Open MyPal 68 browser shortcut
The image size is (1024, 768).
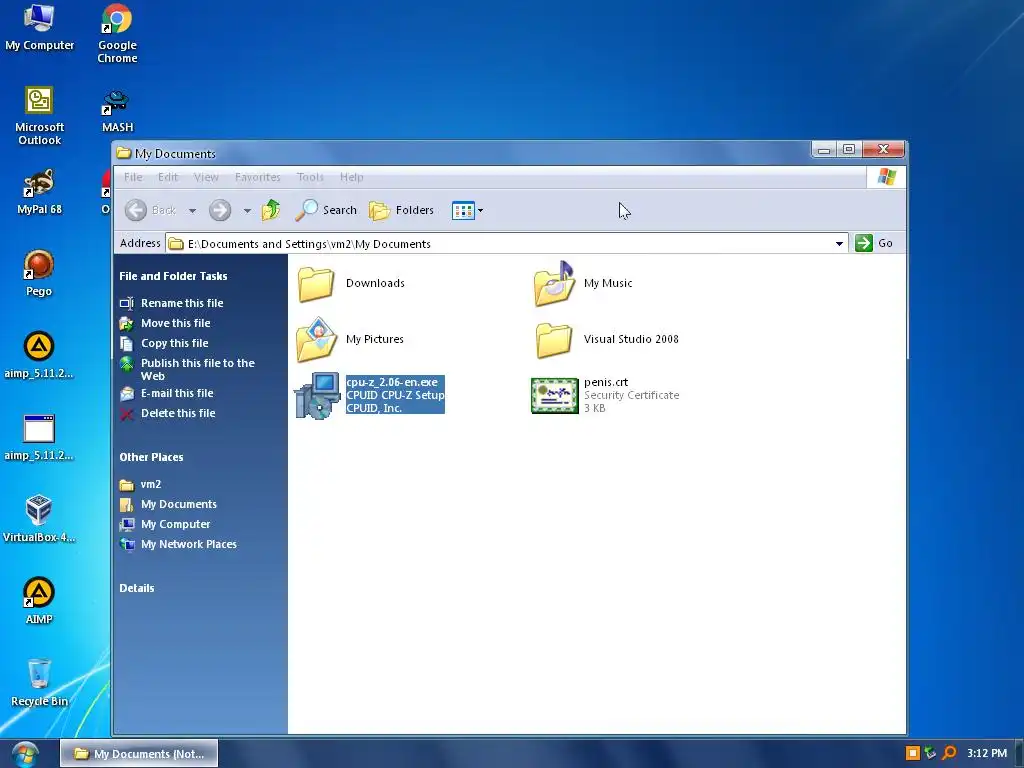click(39, 191)
